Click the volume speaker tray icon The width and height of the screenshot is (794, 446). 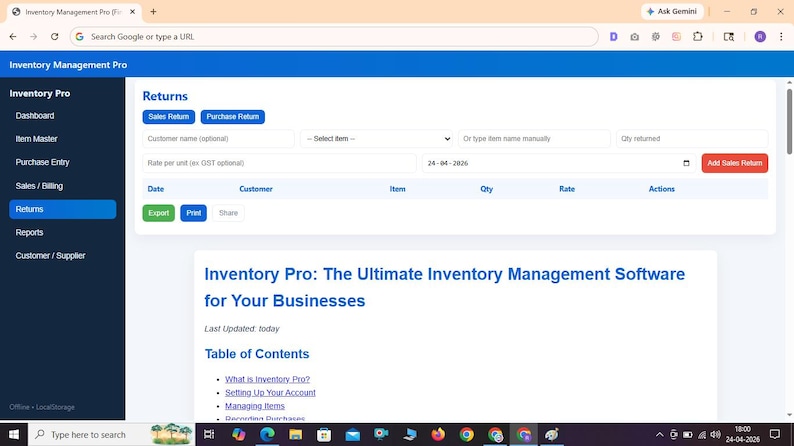715,434
